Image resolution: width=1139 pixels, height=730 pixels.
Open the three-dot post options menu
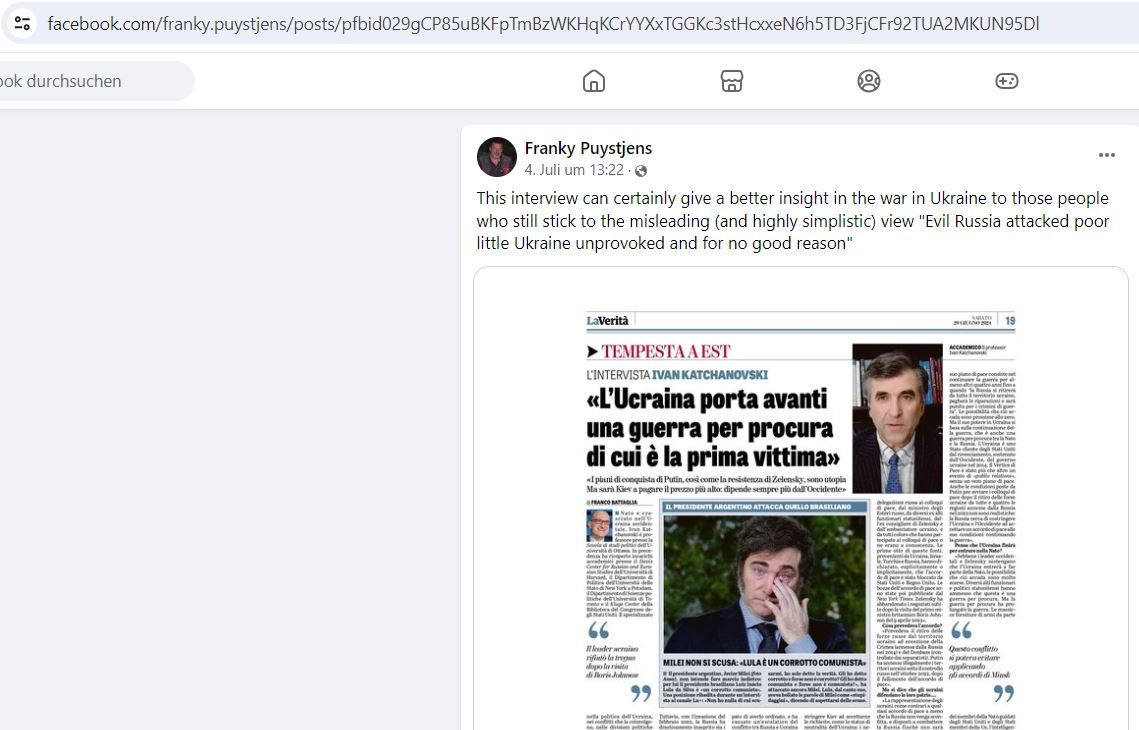tap(1106, 155)
